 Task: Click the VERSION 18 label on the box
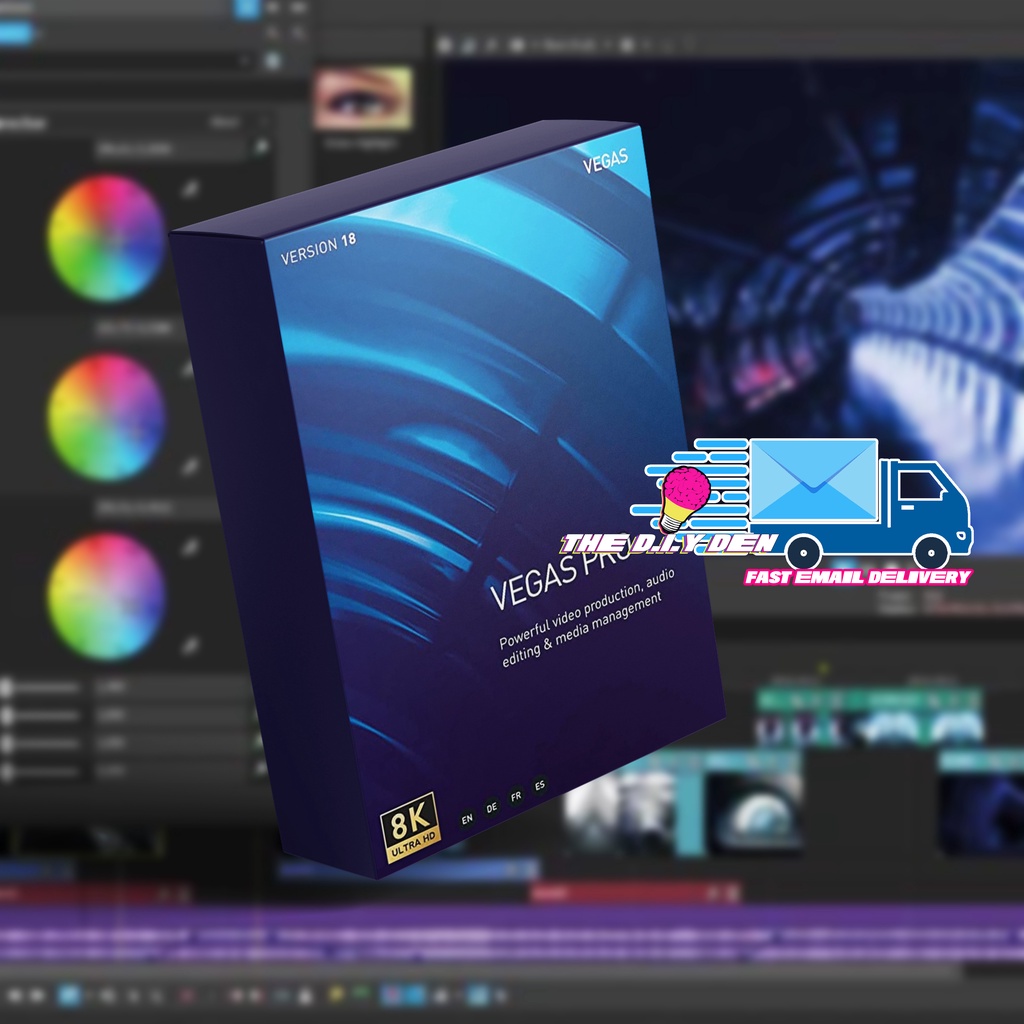(x=318, y=247)
